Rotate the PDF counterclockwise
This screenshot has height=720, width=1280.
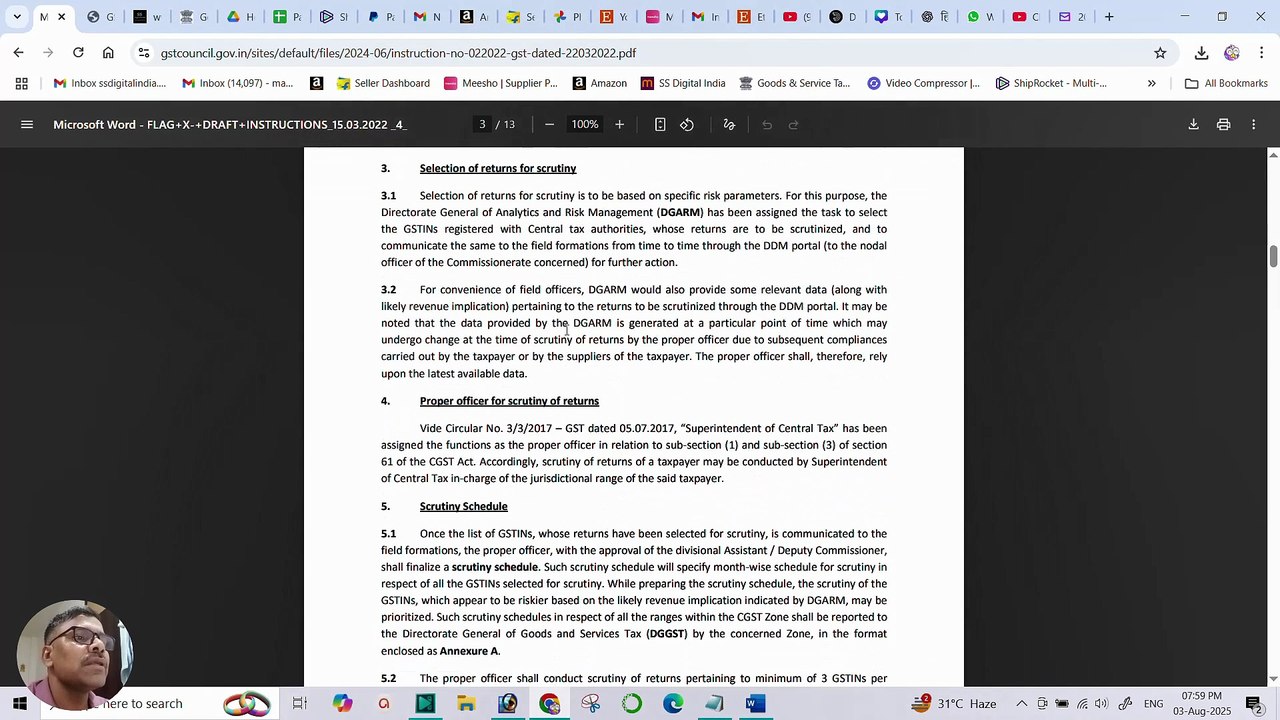click(x=687, y=125)
